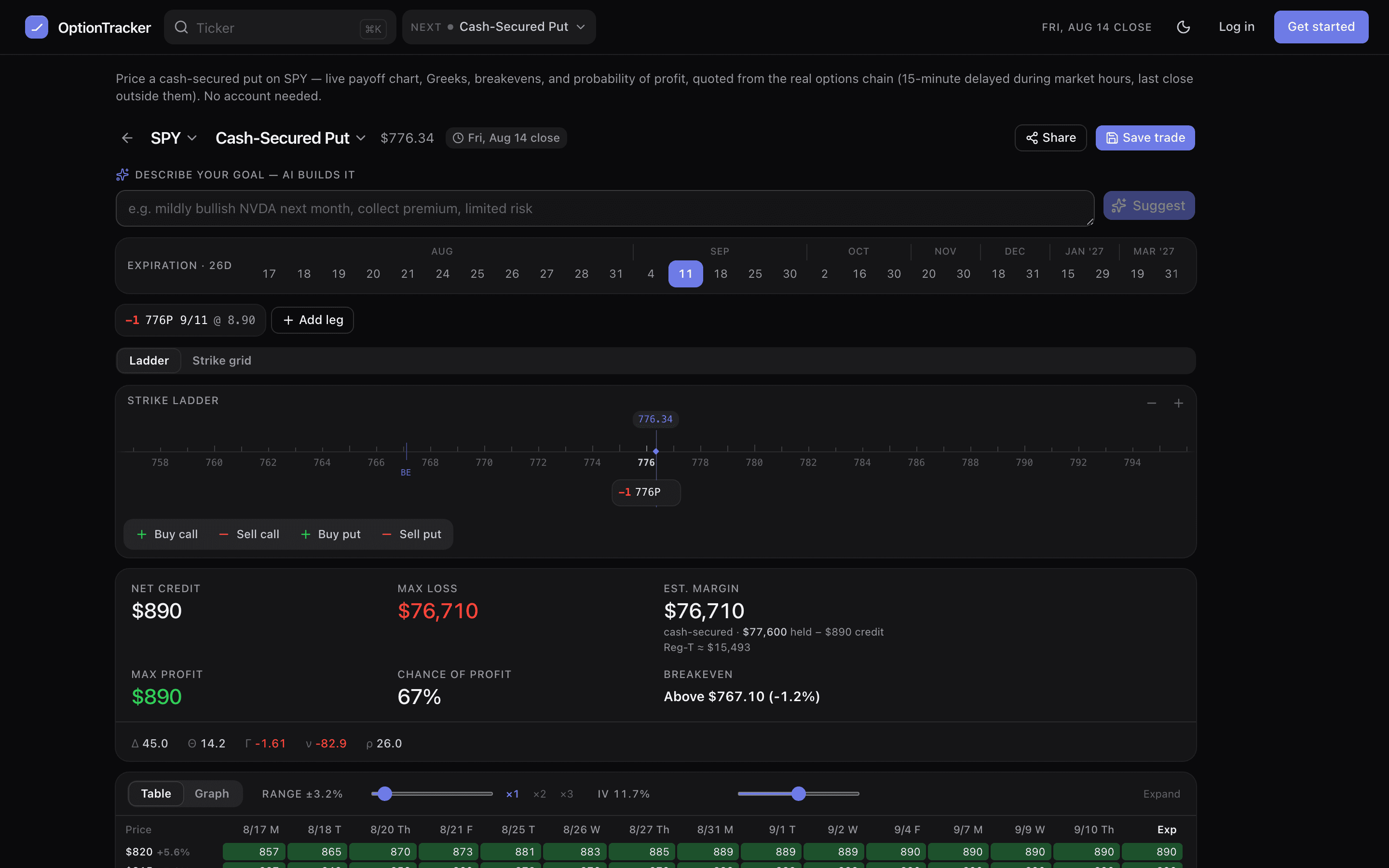
Task: Click Sell put action
Action: point(411,534)
